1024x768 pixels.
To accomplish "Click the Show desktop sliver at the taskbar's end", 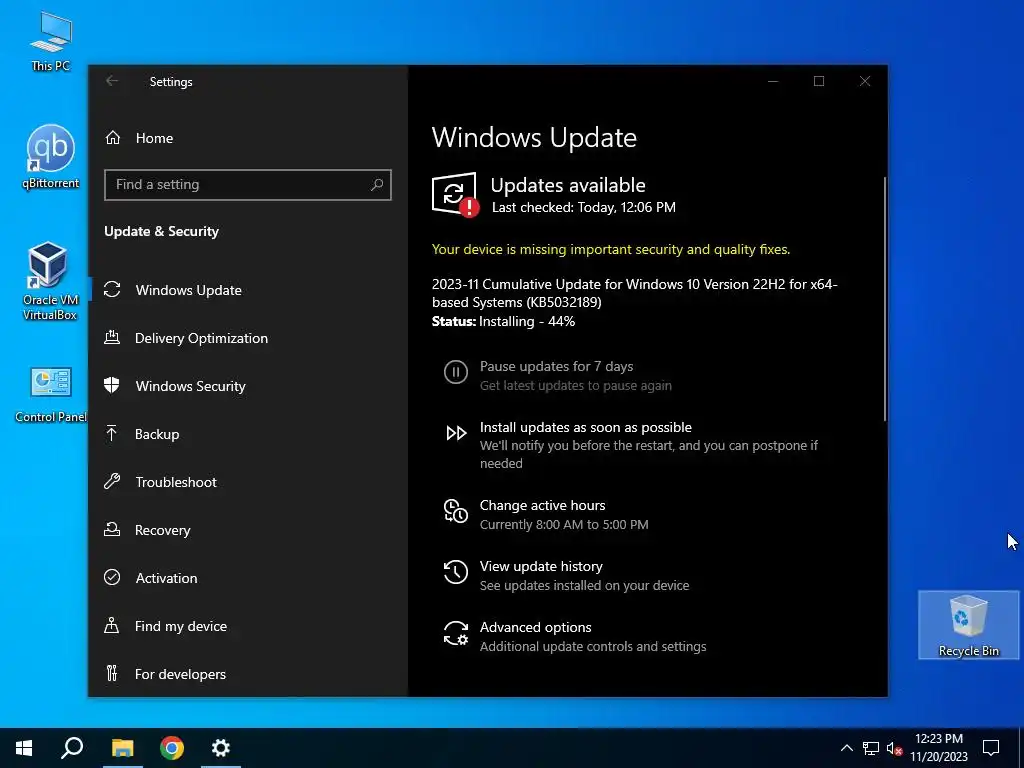I will point(1021,748).
